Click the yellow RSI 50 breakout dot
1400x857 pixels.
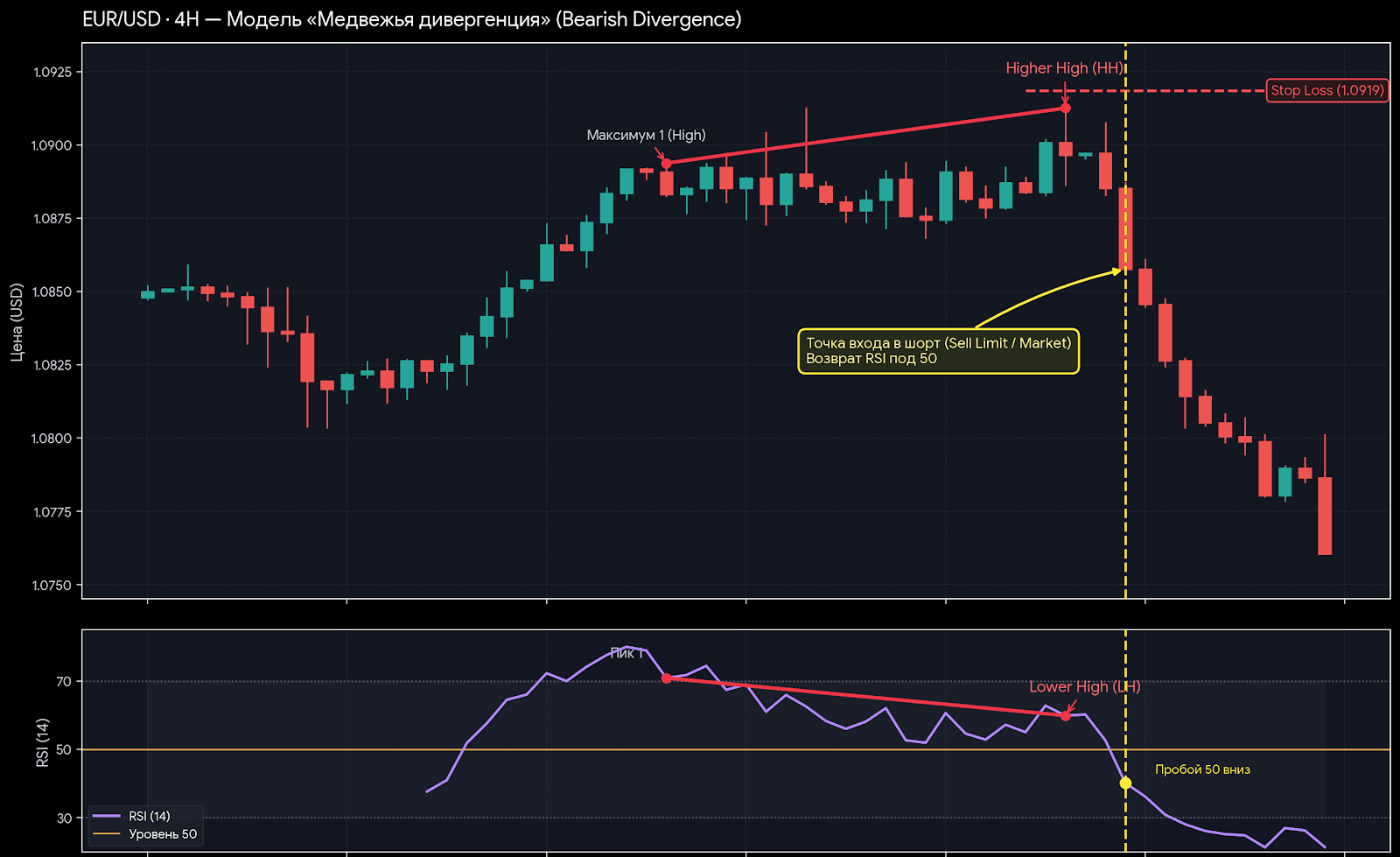tap(1125, 783)
